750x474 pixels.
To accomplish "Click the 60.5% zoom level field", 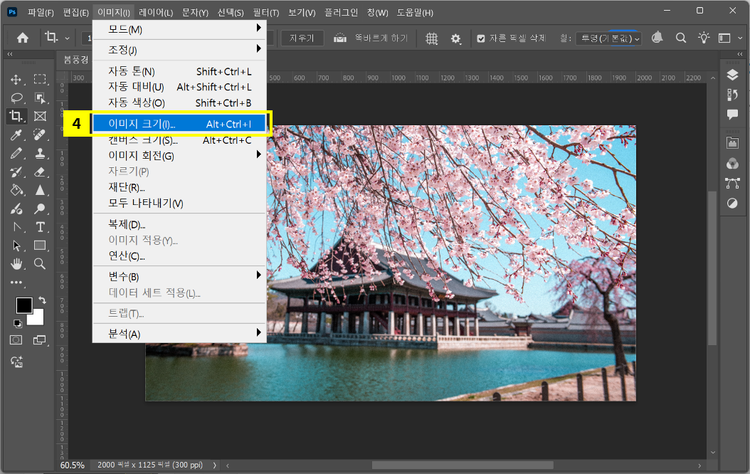I will coord(72,465).
